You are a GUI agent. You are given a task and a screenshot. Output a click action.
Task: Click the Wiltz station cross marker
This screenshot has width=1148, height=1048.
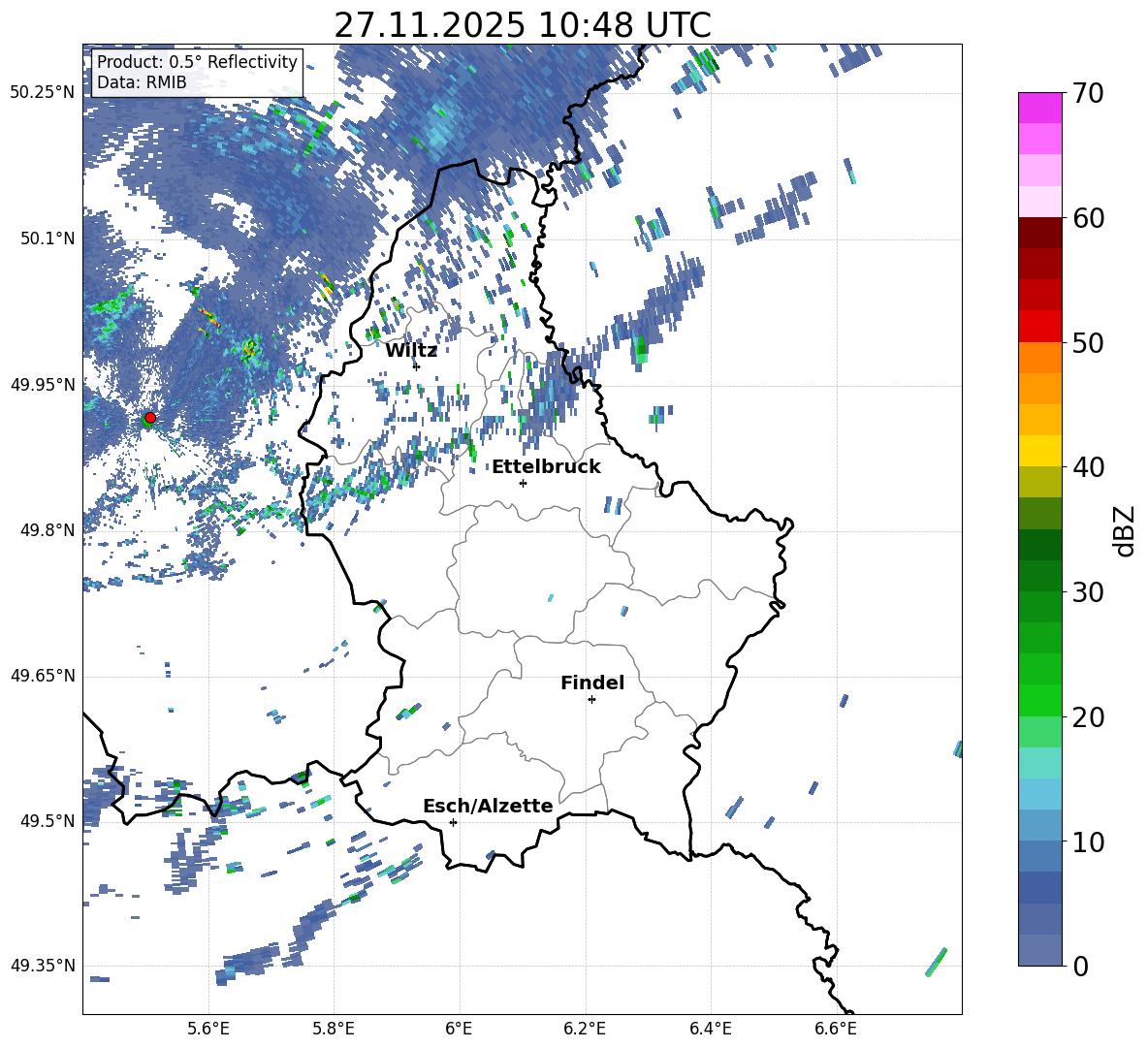click(x=416, y=366)
